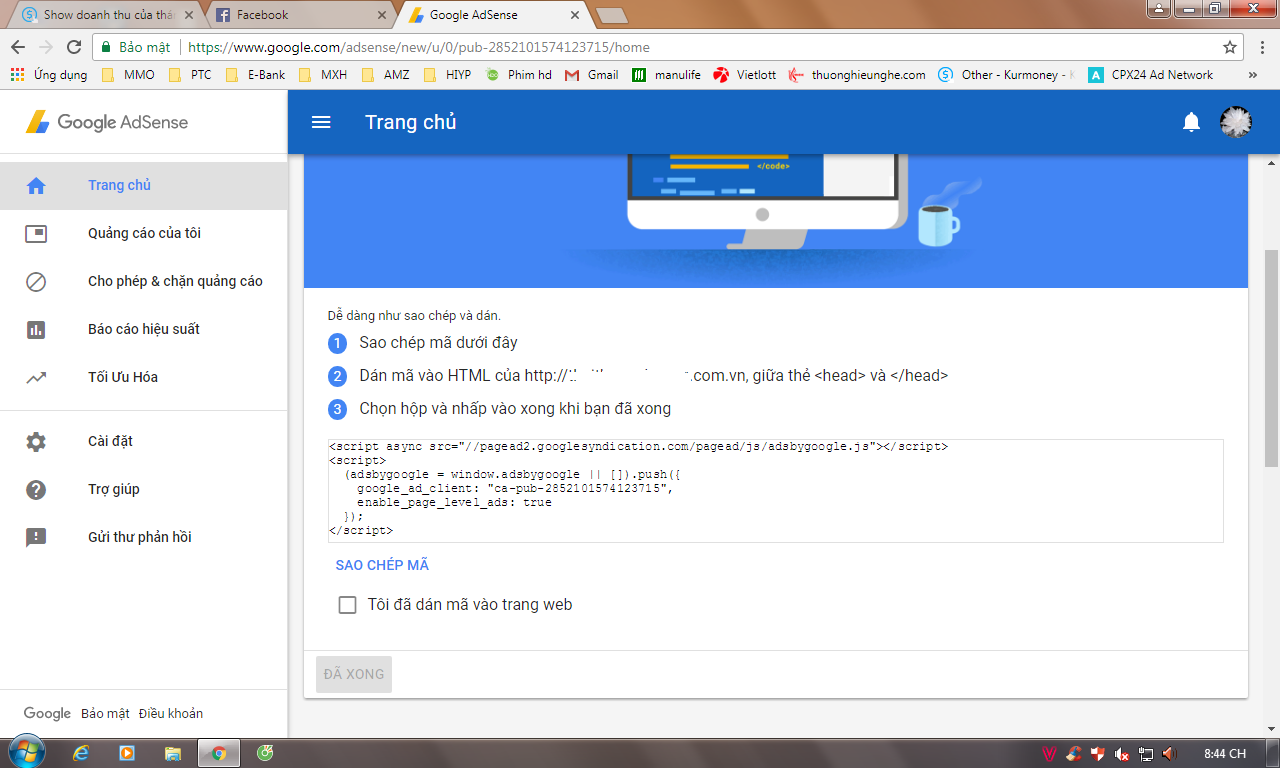This screenshot has width=1280, height=768.
Task: Close the 'Show doanh thu của' tab
Action: pos(188,15)
